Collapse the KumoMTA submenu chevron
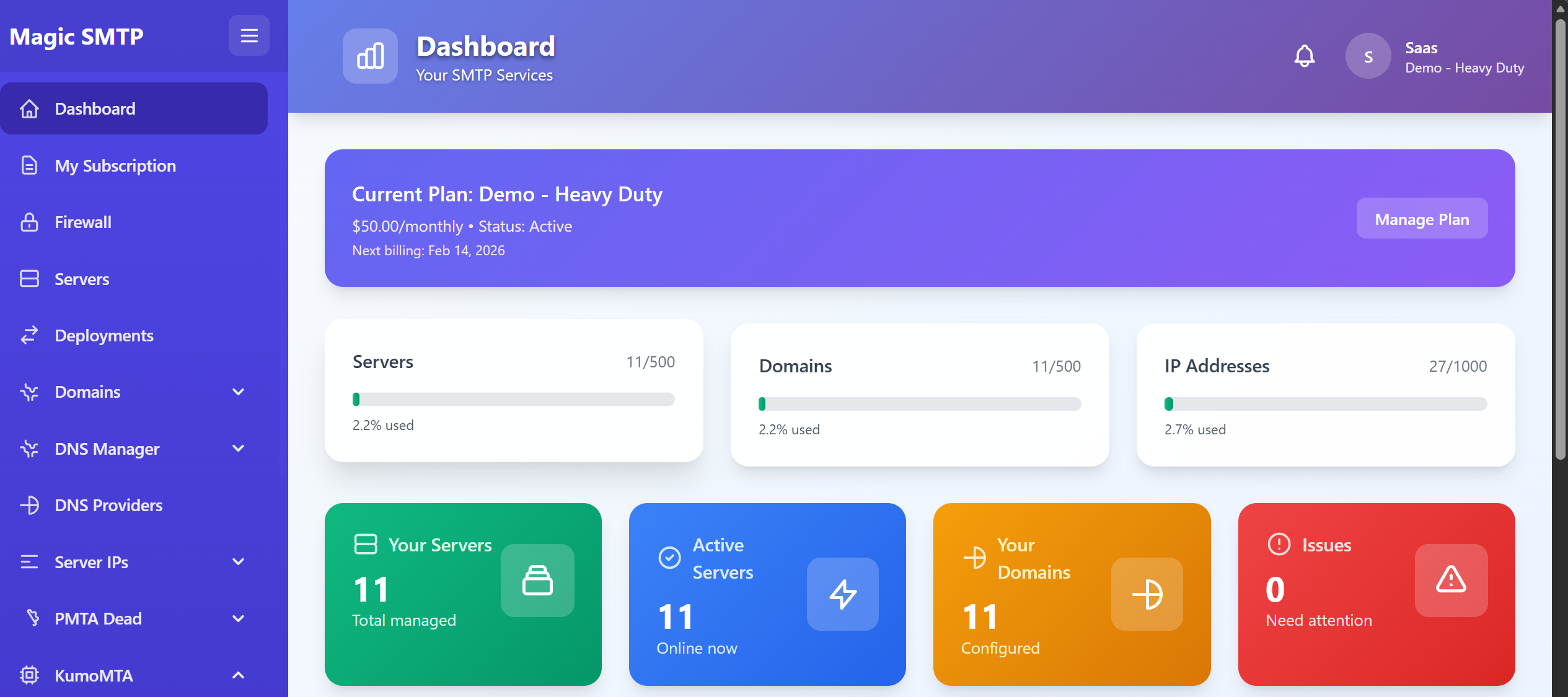Image resolution: width=1568 pixels, height=697 pixels. [238, 675]
